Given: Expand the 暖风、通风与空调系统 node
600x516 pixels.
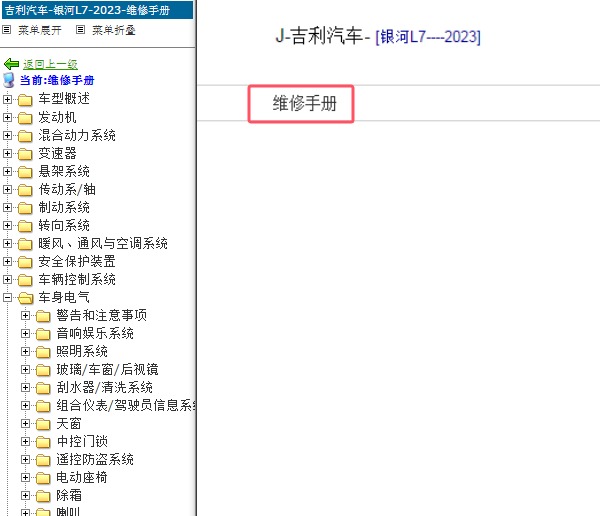Looking at the screenshot, I should [x=7, y=243].
